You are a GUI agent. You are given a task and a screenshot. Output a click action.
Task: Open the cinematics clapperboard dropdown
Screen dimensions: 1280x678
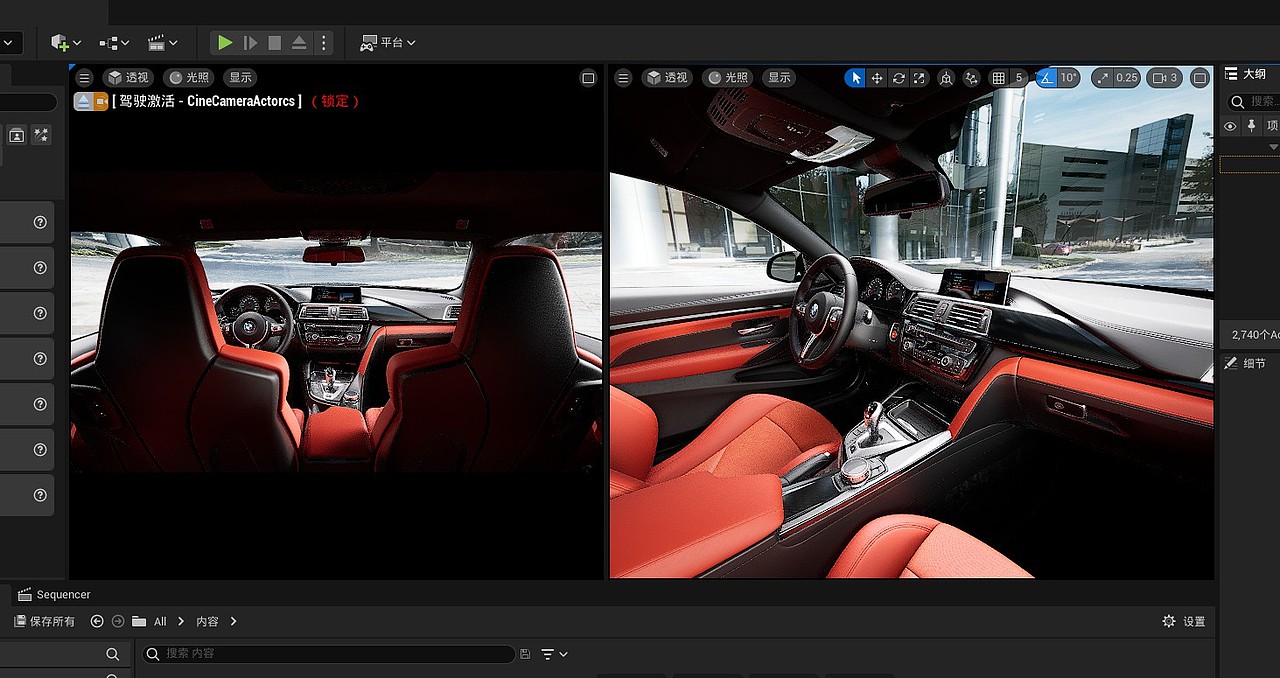tap(162, 43)
